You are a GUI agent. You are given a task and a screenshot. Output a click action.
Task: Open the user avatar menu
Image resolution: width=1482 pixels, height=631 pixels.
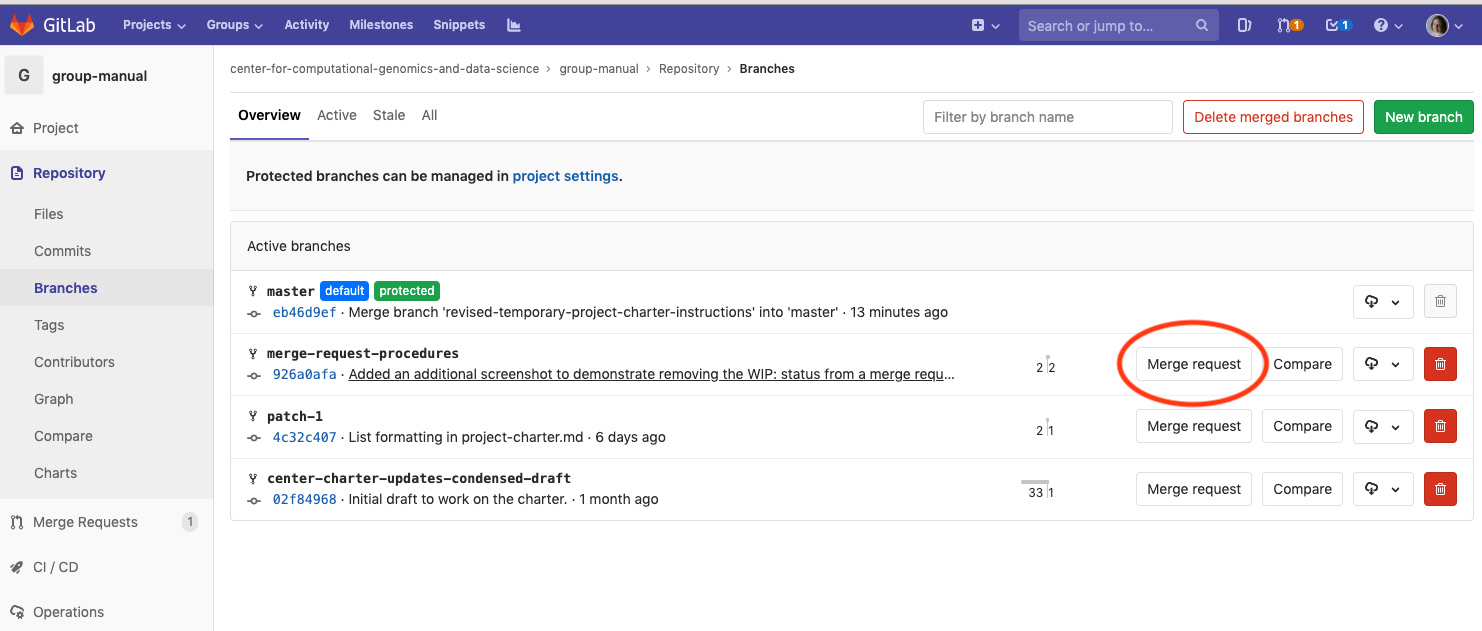click(1444, 26)
